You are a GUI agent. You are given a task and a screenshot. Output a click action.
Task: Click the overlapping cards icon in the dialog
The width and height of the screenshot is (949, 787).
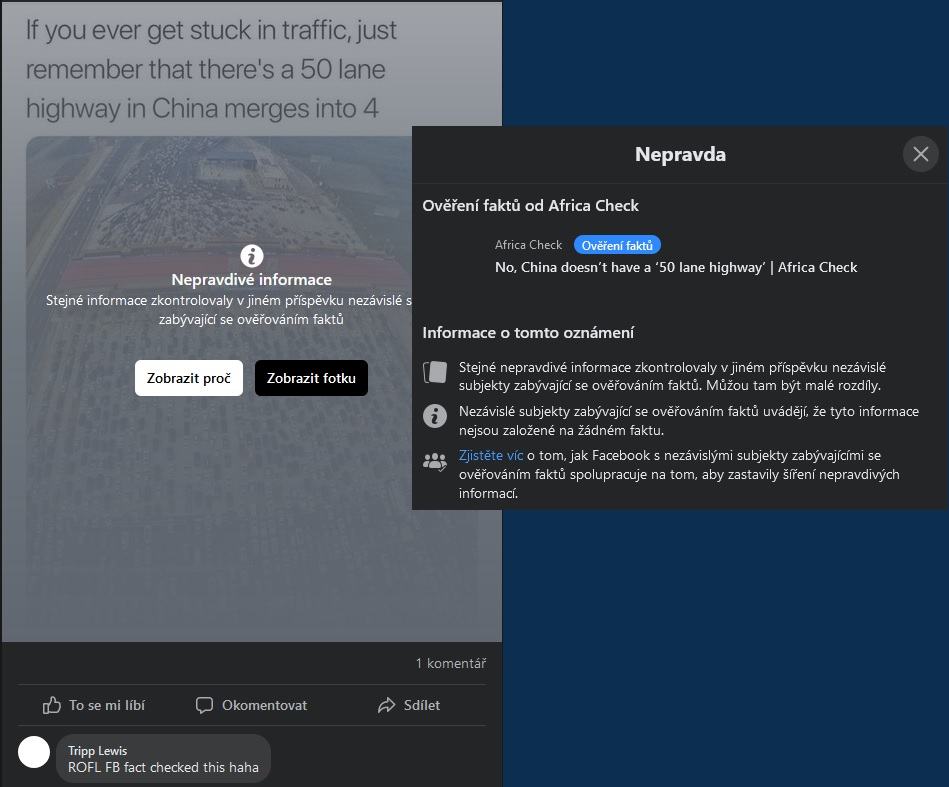(x=435, y=372)
